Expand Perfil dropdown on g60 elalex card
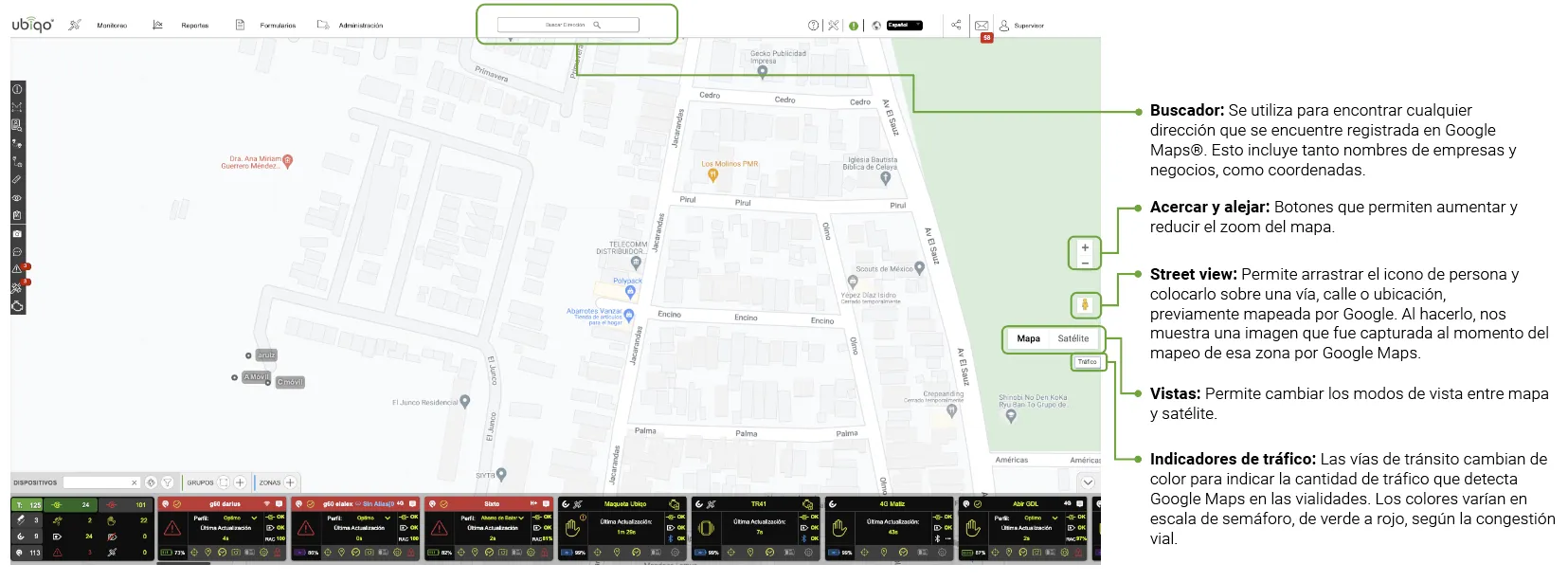 point(387,518)
